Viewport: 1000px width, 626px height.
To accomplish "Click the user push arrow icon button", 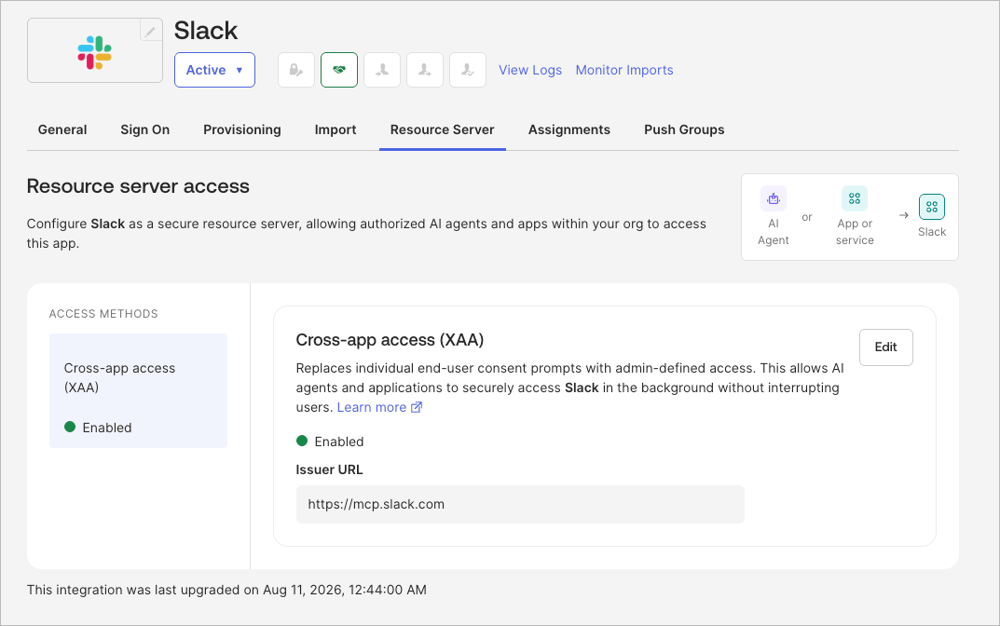I will 425,69.
